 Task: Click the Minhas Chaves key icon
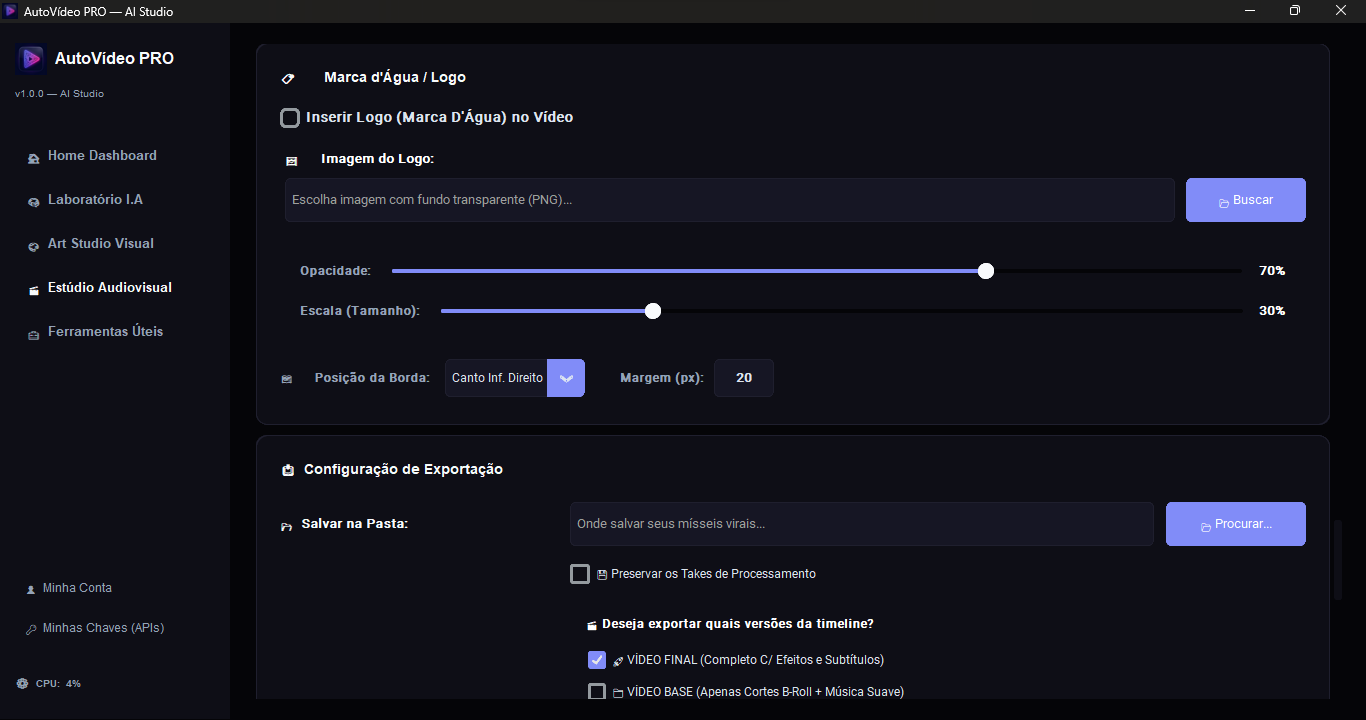(x=31, y=629)
